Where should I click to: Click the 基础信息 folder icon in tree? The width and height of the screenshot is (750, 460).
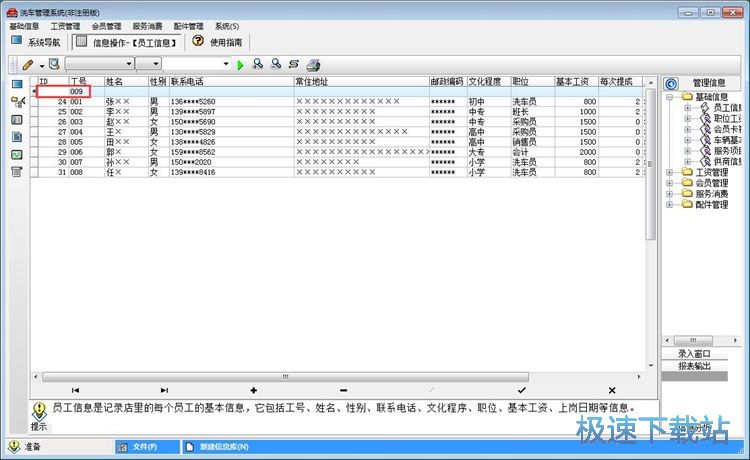(x=688, y=97)
